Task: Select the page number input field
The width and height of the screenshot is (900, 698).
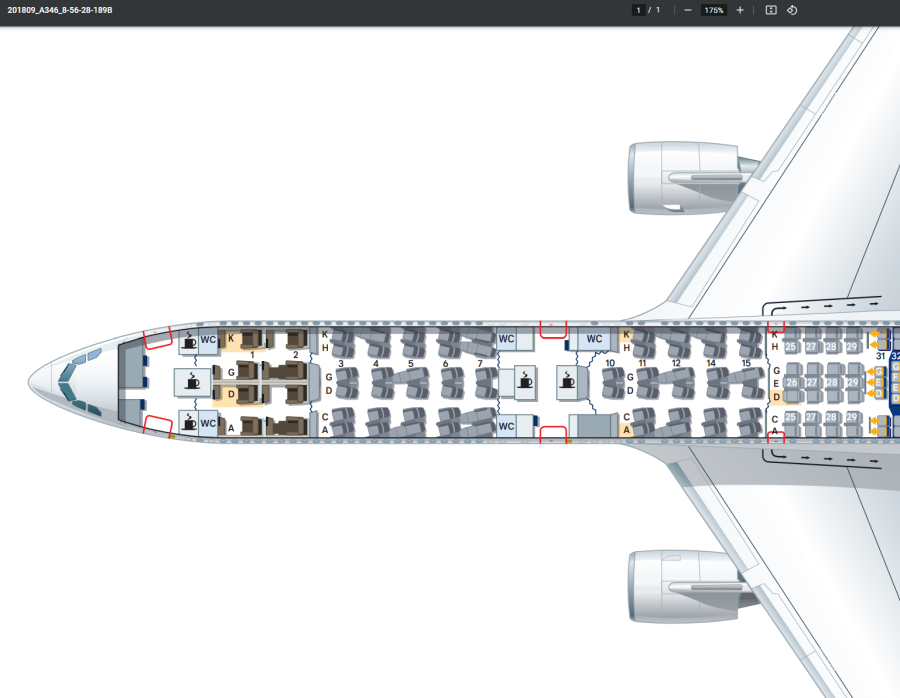Action: [638, 10]
